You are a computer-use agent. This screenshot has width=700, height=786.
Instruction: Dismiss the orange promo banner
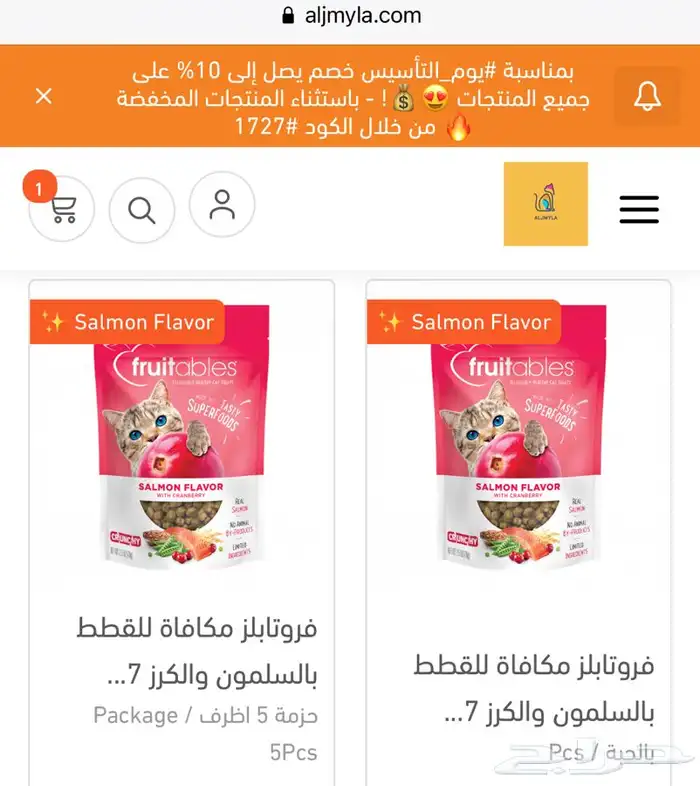(44, 96)
